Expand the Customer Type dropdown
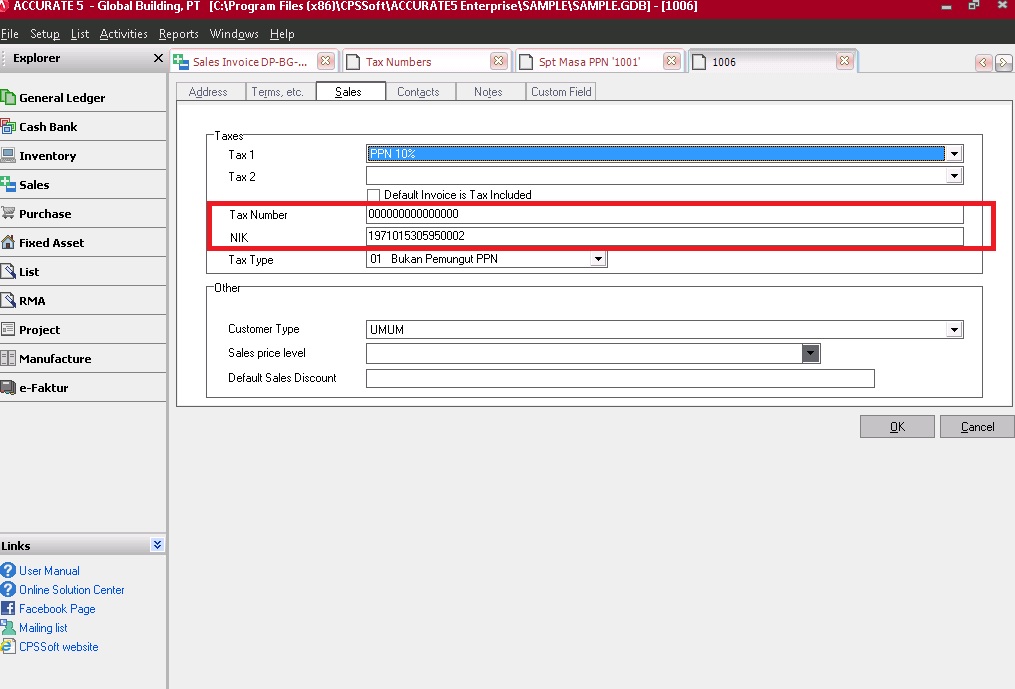Screen dimensions: 1015x689 [x=955, y=329]
